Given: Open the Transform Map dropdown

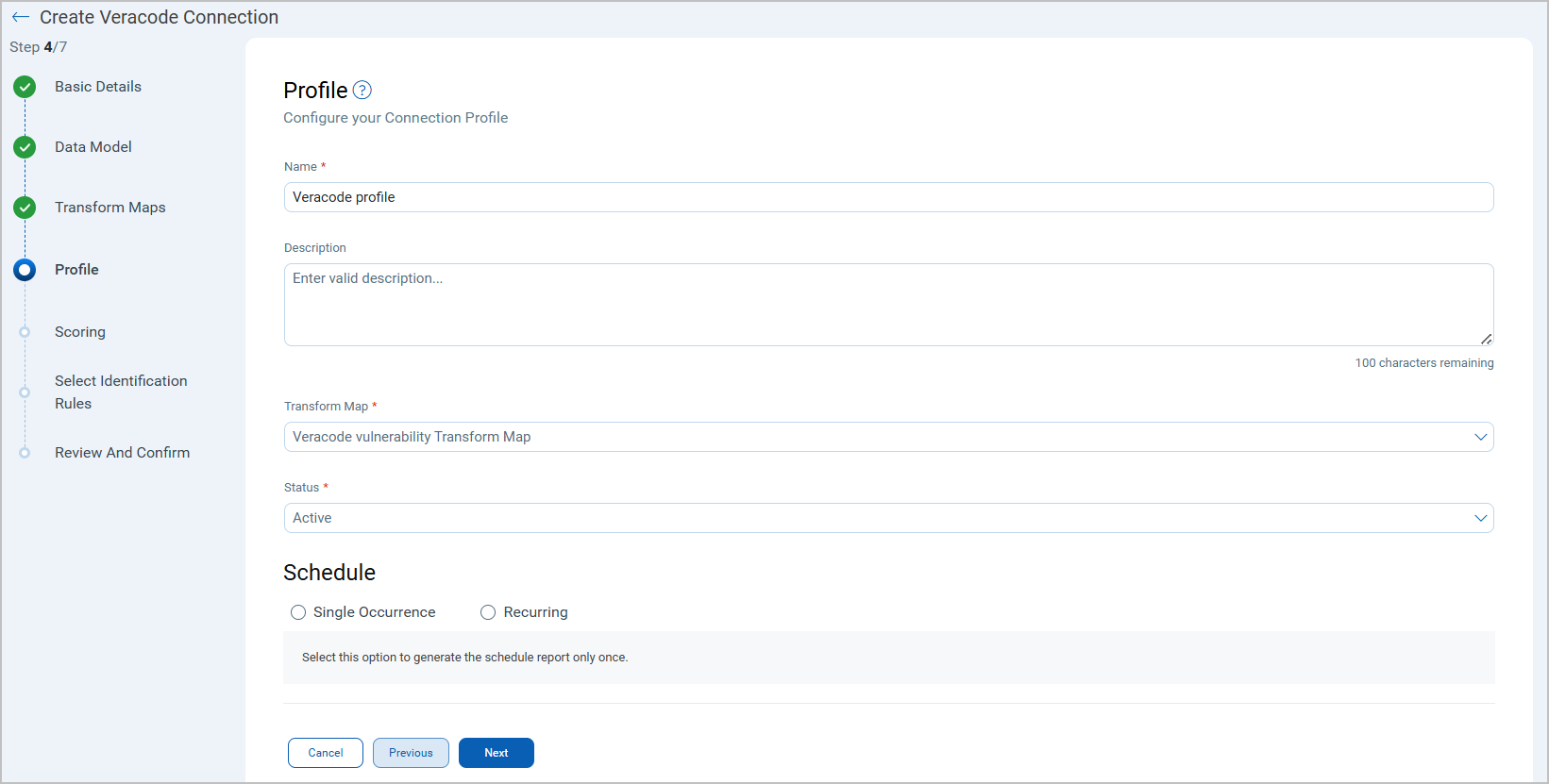Looking at the screenshot, I should pos(888,437).
